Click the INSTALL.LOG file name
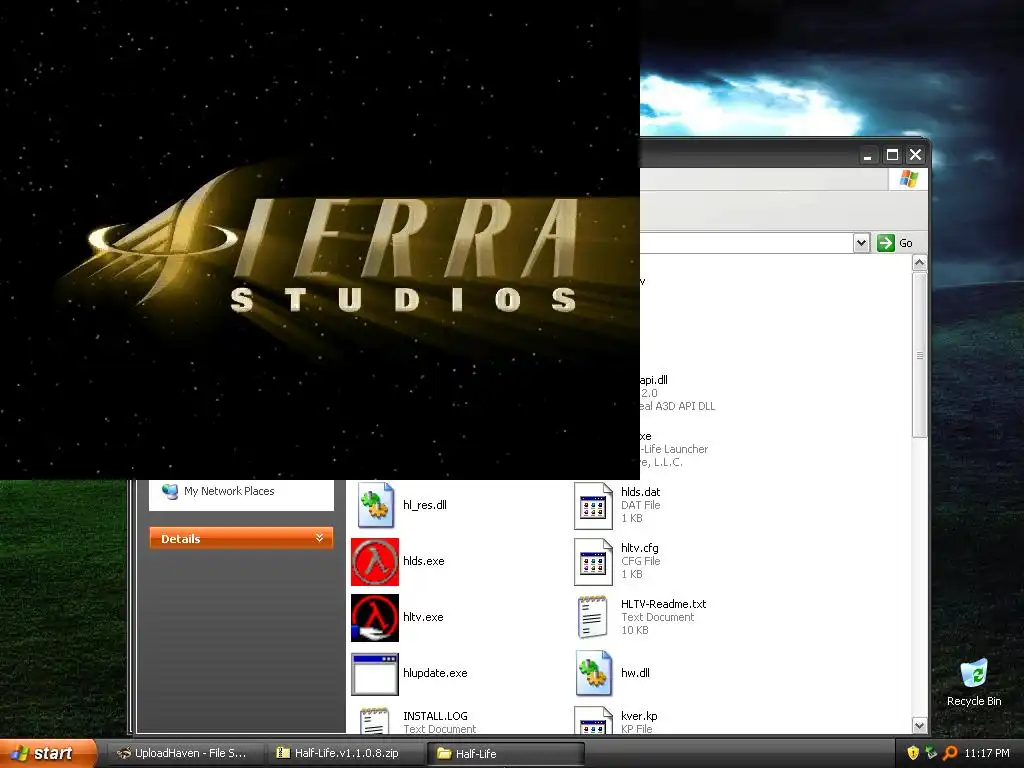Viewport: 1024px width, 768px height. pos(435,716)
